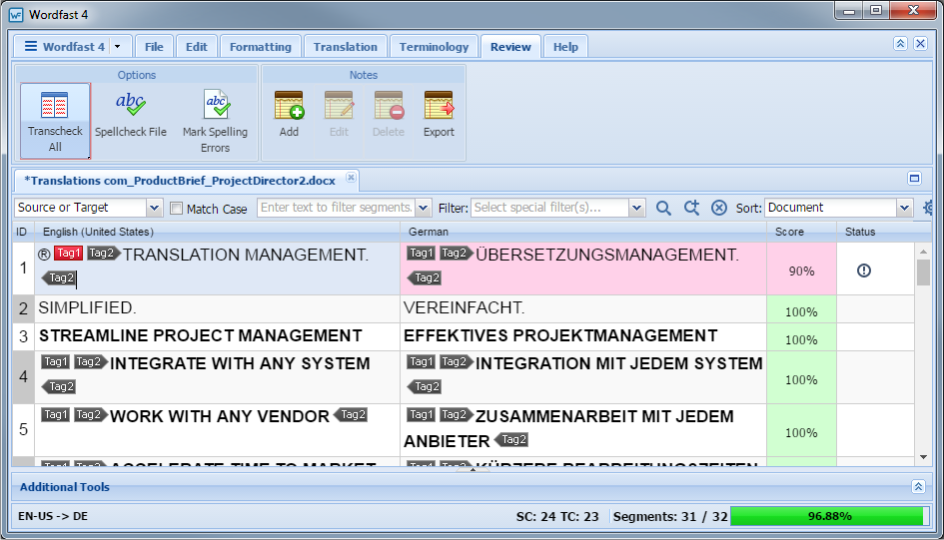Select the VEREINFACHT. target segment

click(583, 309)
